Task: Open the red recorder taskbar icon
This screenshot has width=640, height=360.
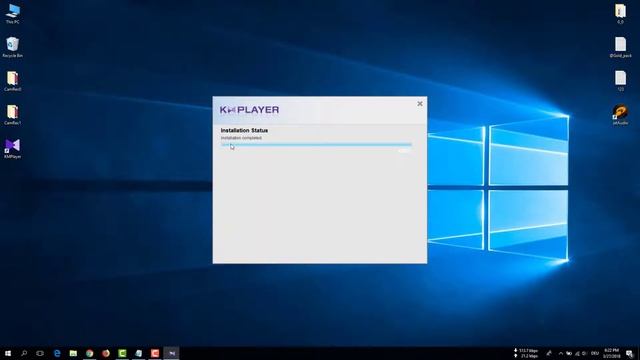Action: 155,353
